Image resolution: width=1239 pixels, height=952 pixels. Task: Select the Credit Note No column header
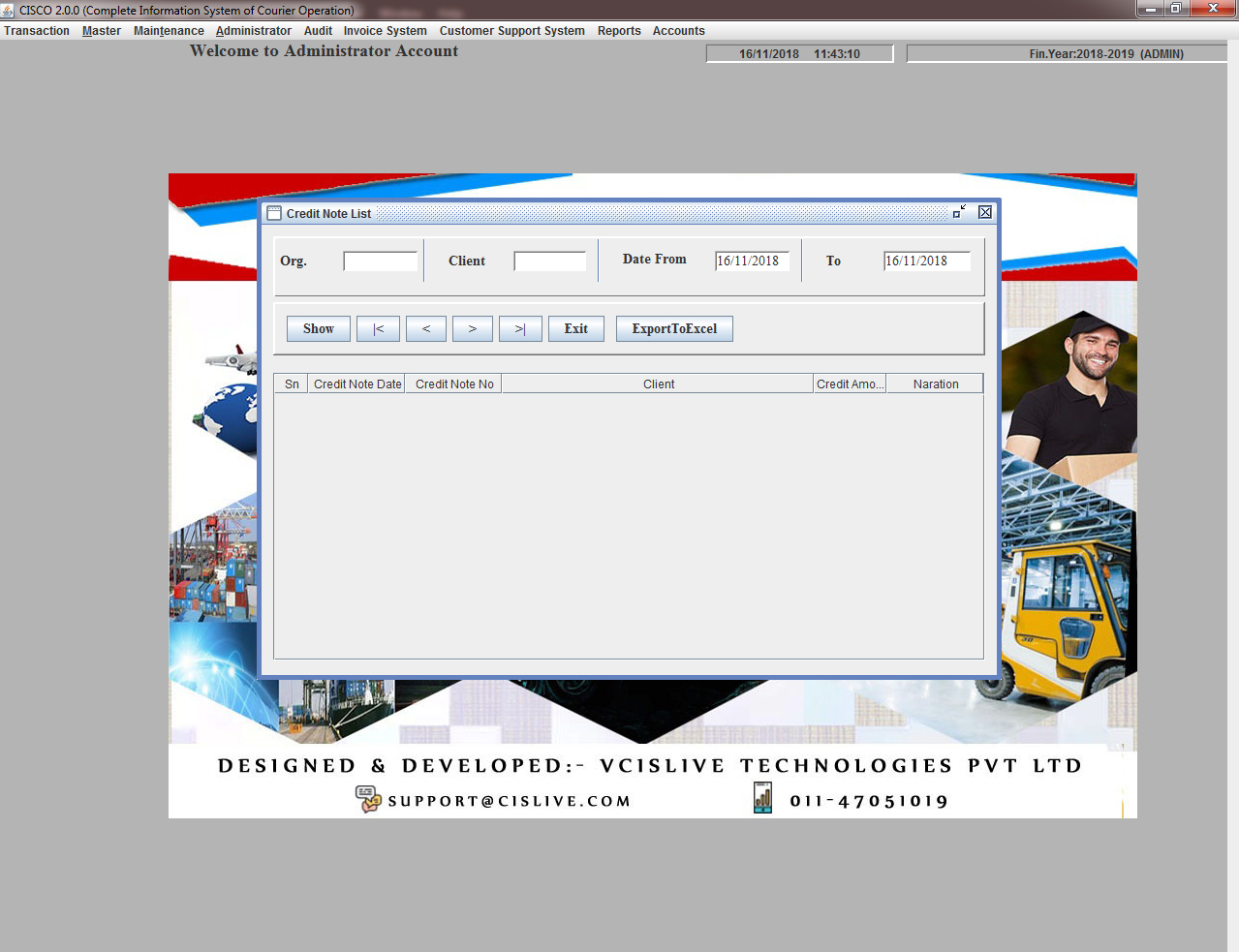(454, 384)
